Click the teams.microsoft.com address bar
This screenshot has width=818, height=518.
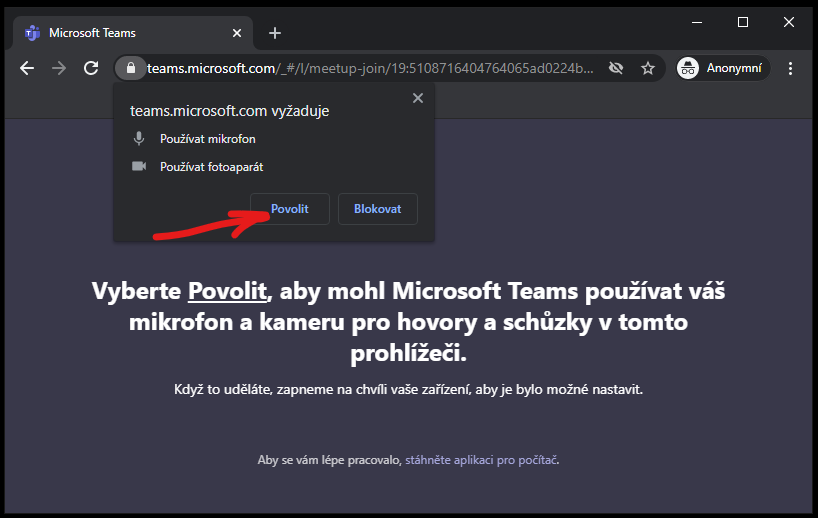click(x=369, y=68)
